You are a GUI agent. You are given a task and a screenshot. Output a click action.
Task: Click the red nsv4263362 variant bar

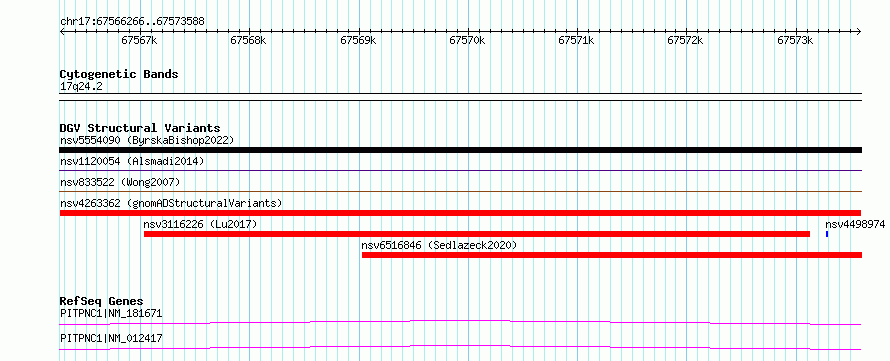[x=460, y=213]
